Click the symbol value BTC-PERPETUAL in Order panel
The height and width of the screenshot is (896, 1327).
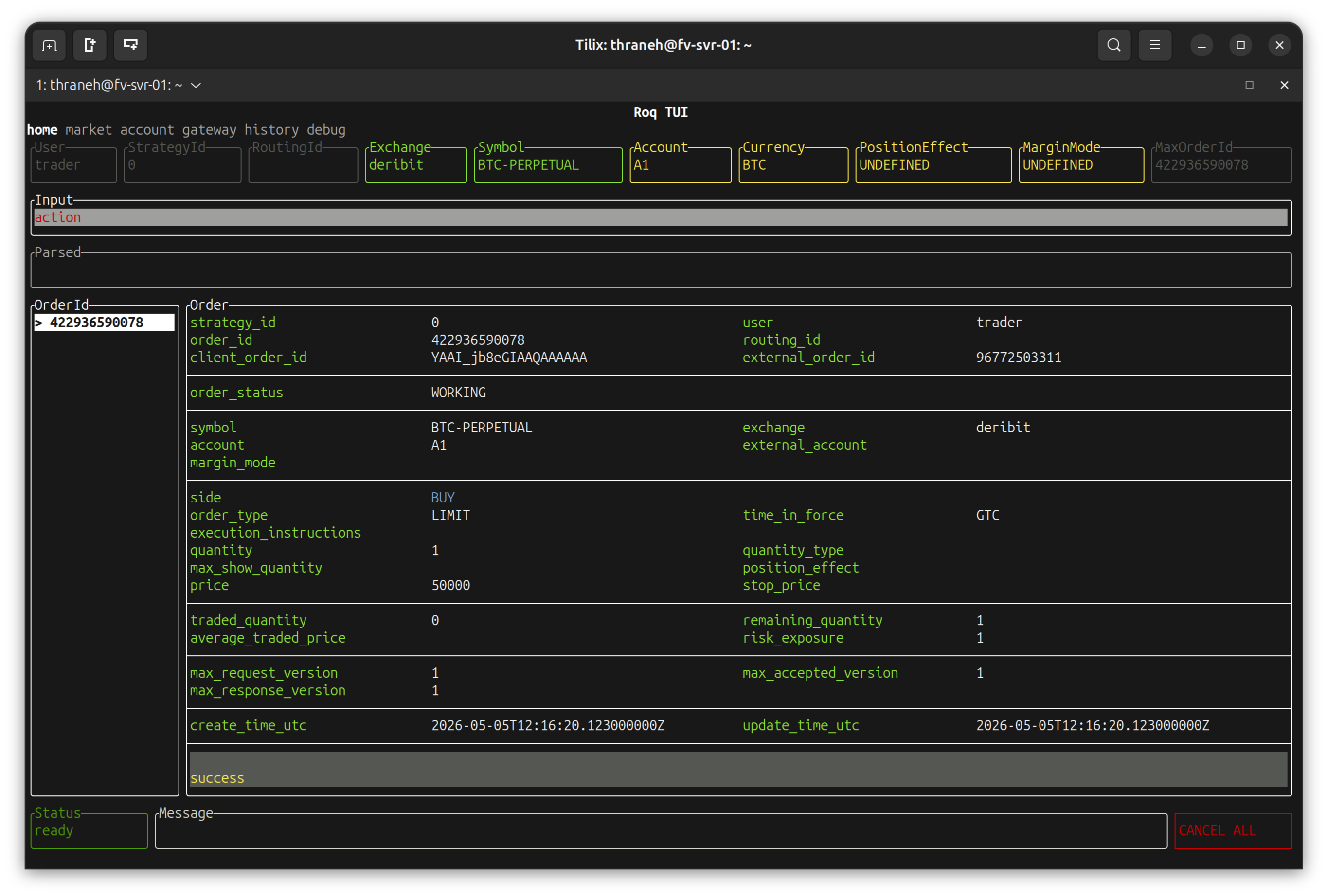pos(482,428)
